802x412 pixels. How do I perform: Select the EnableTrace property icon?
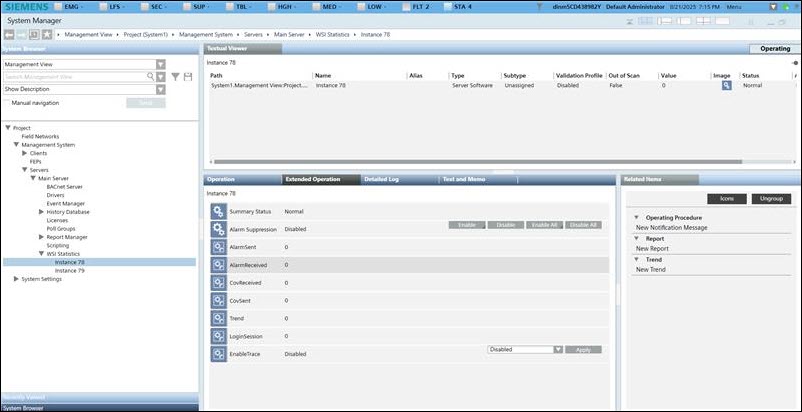tap(218, 353)
